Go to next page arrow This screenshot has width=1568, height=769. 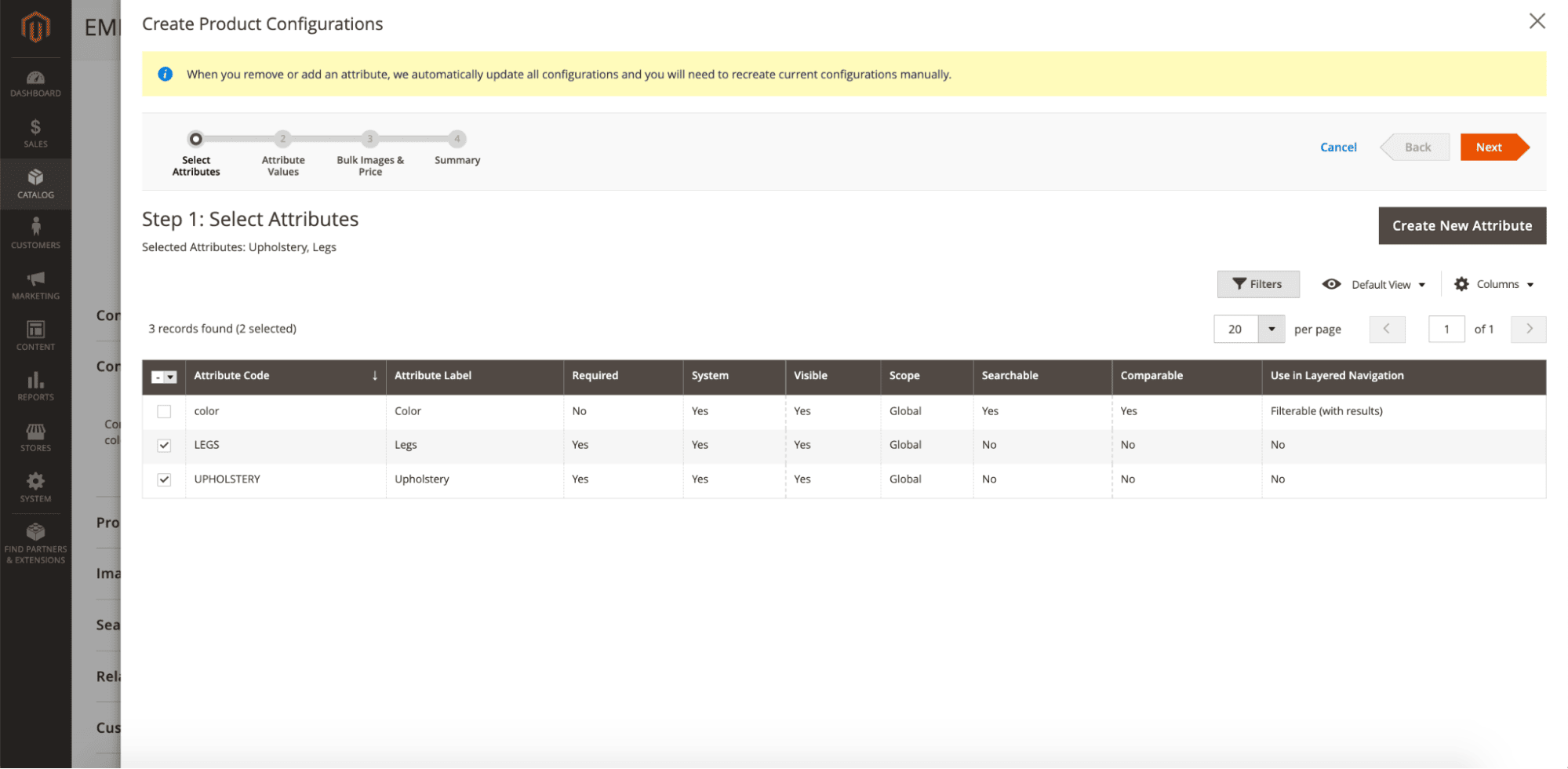click(x=1529, y=329)
